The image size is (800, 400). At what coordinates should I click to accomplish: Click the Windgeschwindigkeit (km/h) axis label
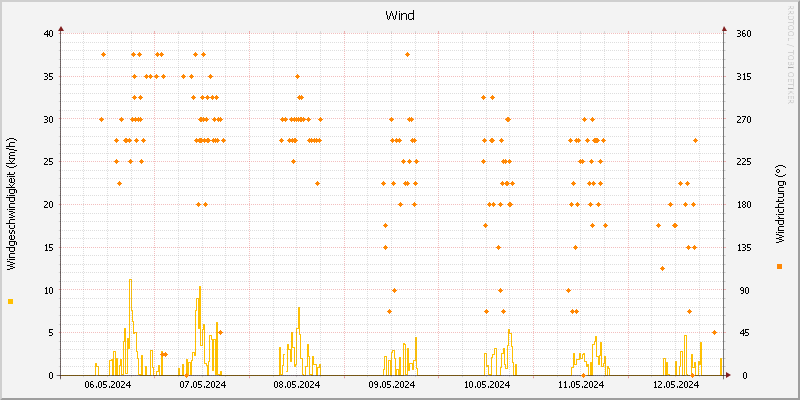tap(11, 204)
